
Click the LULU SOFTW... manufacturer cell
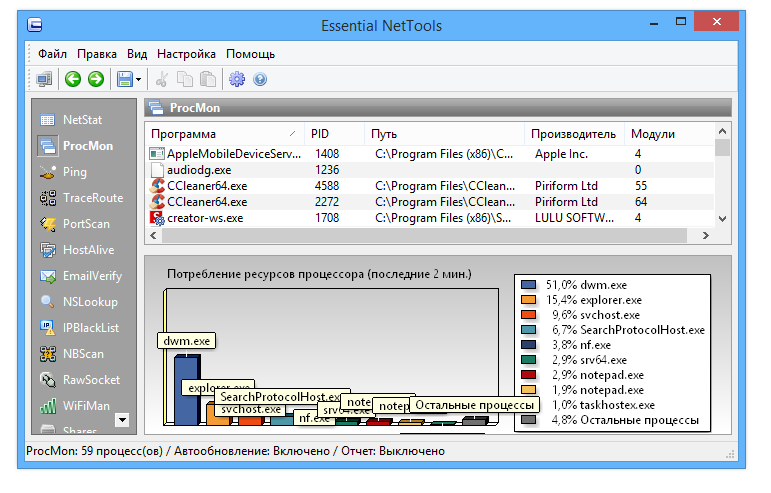point(574,218)
